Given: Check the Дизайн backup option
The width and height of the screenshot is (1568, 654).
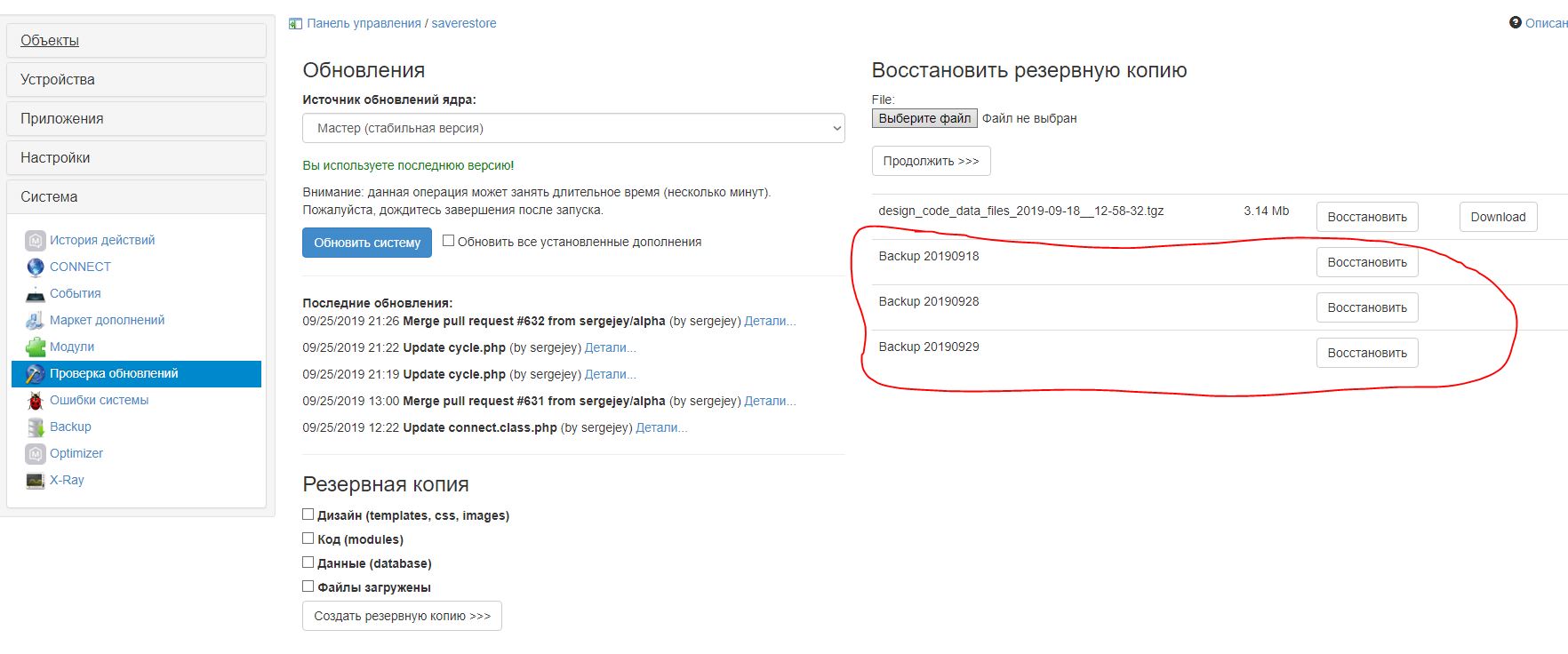Looking at the screenshot, I should (x=308, y=514).
